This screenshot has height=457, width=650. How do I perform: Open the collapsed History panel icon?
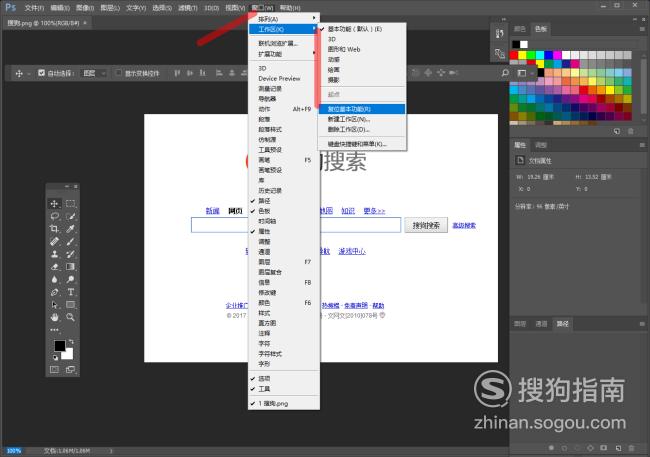coord(499,34)
